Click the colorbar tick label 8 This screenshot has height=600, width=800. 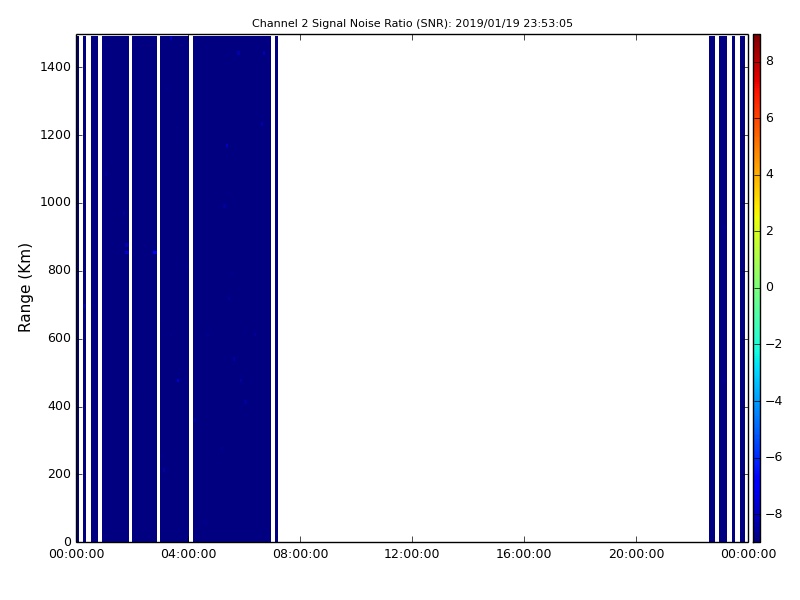point(770,61)
